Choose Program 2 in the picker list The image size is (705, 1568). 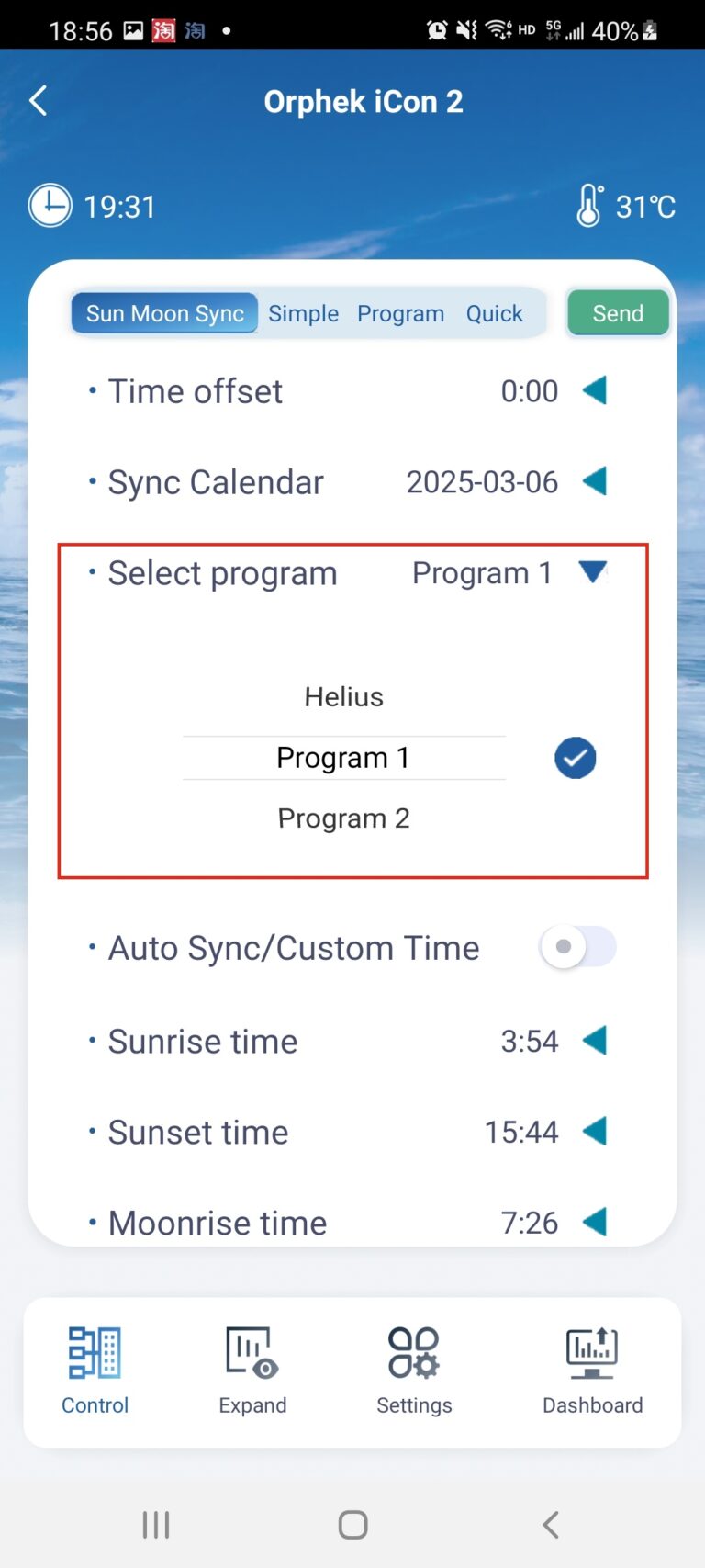[x=343, y=818]
